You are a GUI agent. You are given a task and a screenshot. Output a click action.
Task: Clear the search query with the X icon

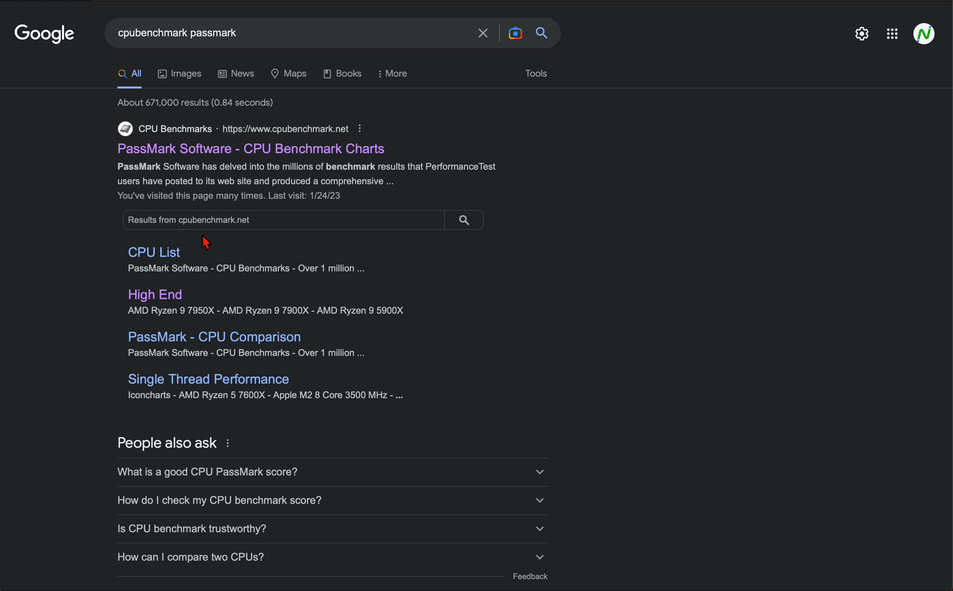483,33
